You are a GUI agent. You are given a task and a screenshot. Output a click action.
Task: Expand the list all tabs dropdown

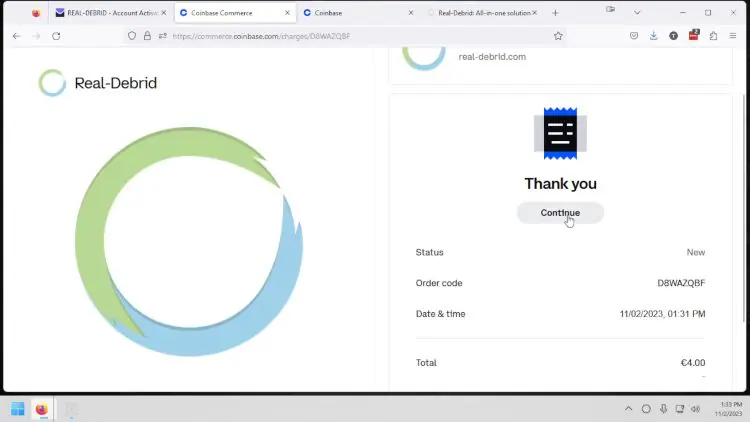[x=637, y=13]
